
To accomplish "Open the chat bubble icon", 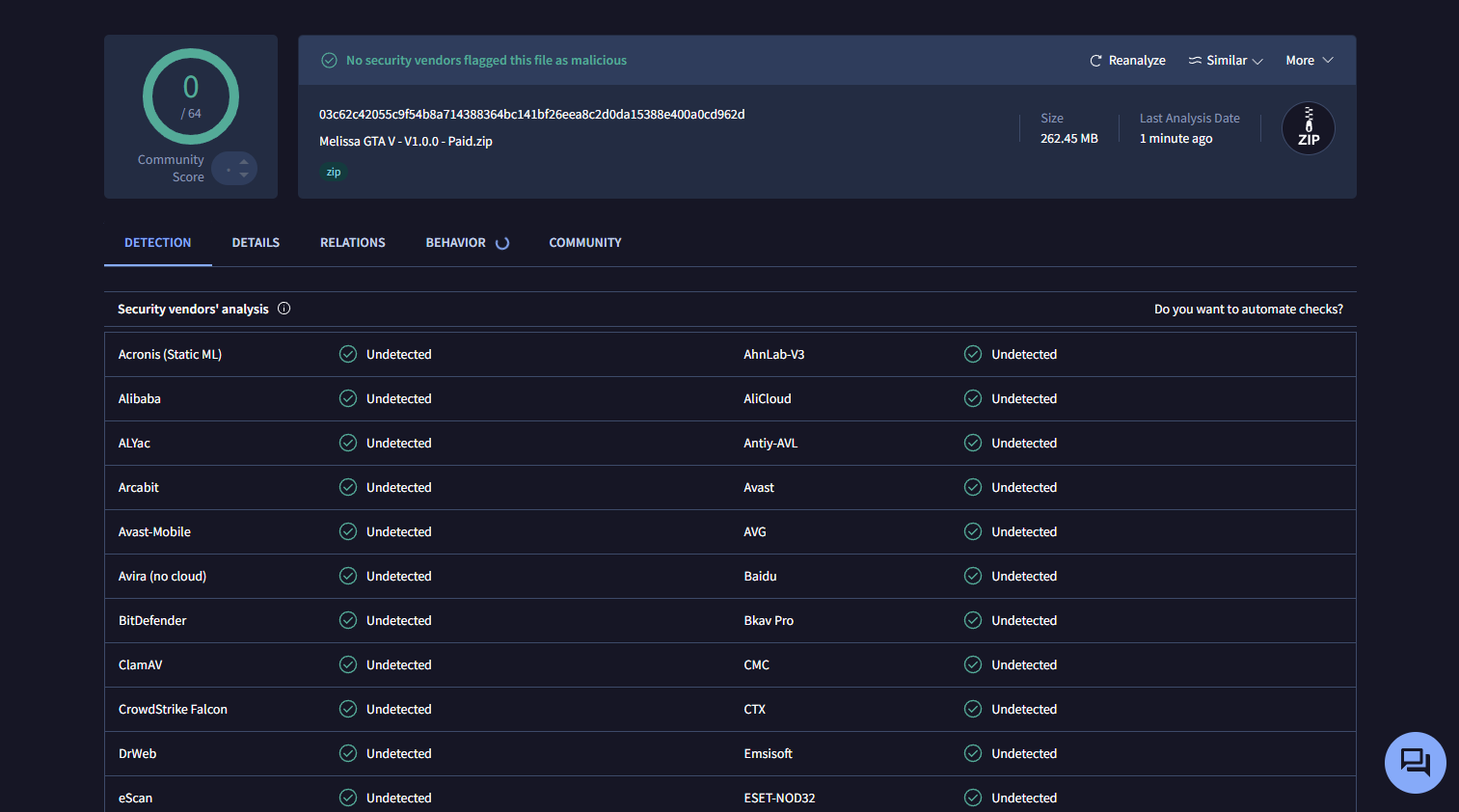I will click(1416, 763).
